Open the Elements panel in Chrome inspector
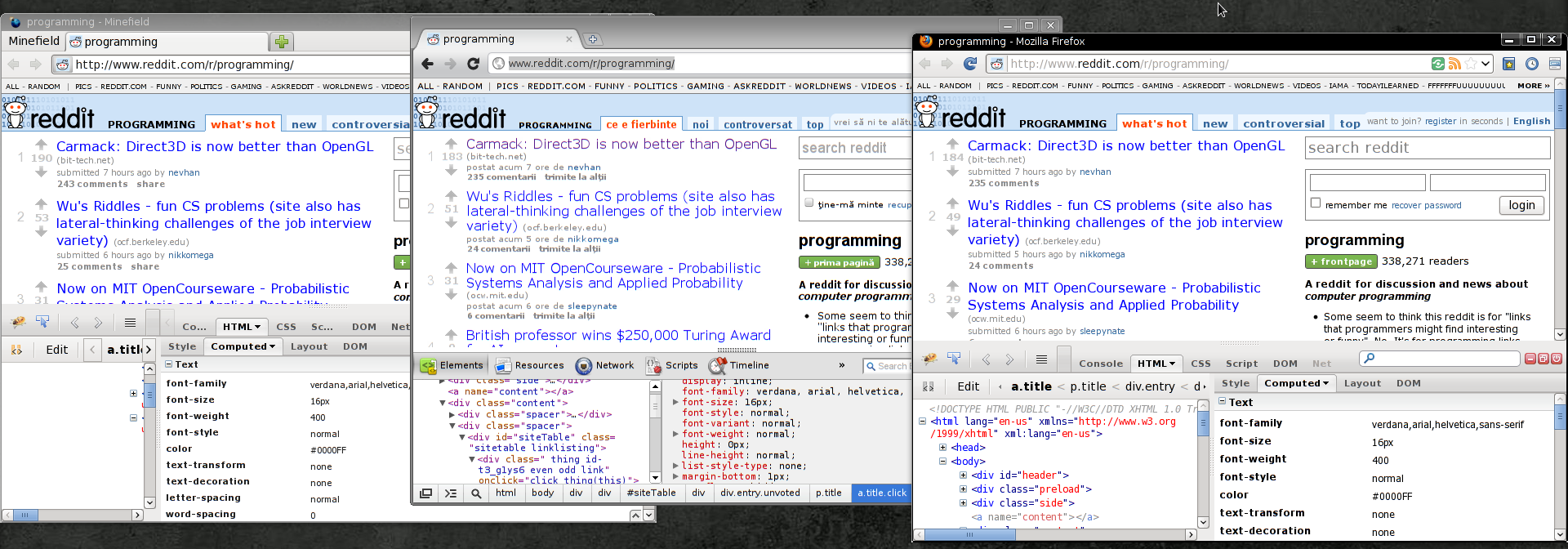The image size is (1568, 549). tap(452, 365)
